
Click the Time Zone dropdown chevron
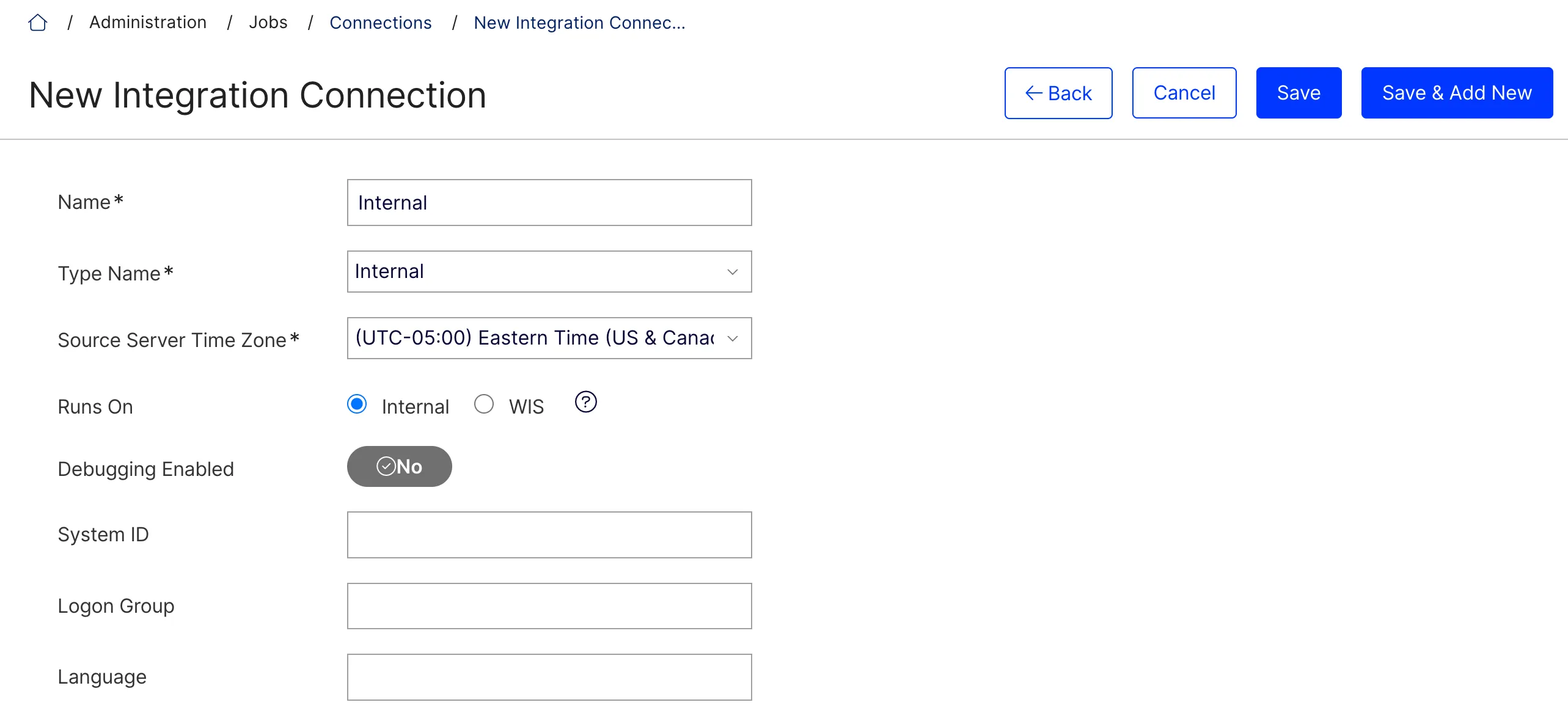733,338
